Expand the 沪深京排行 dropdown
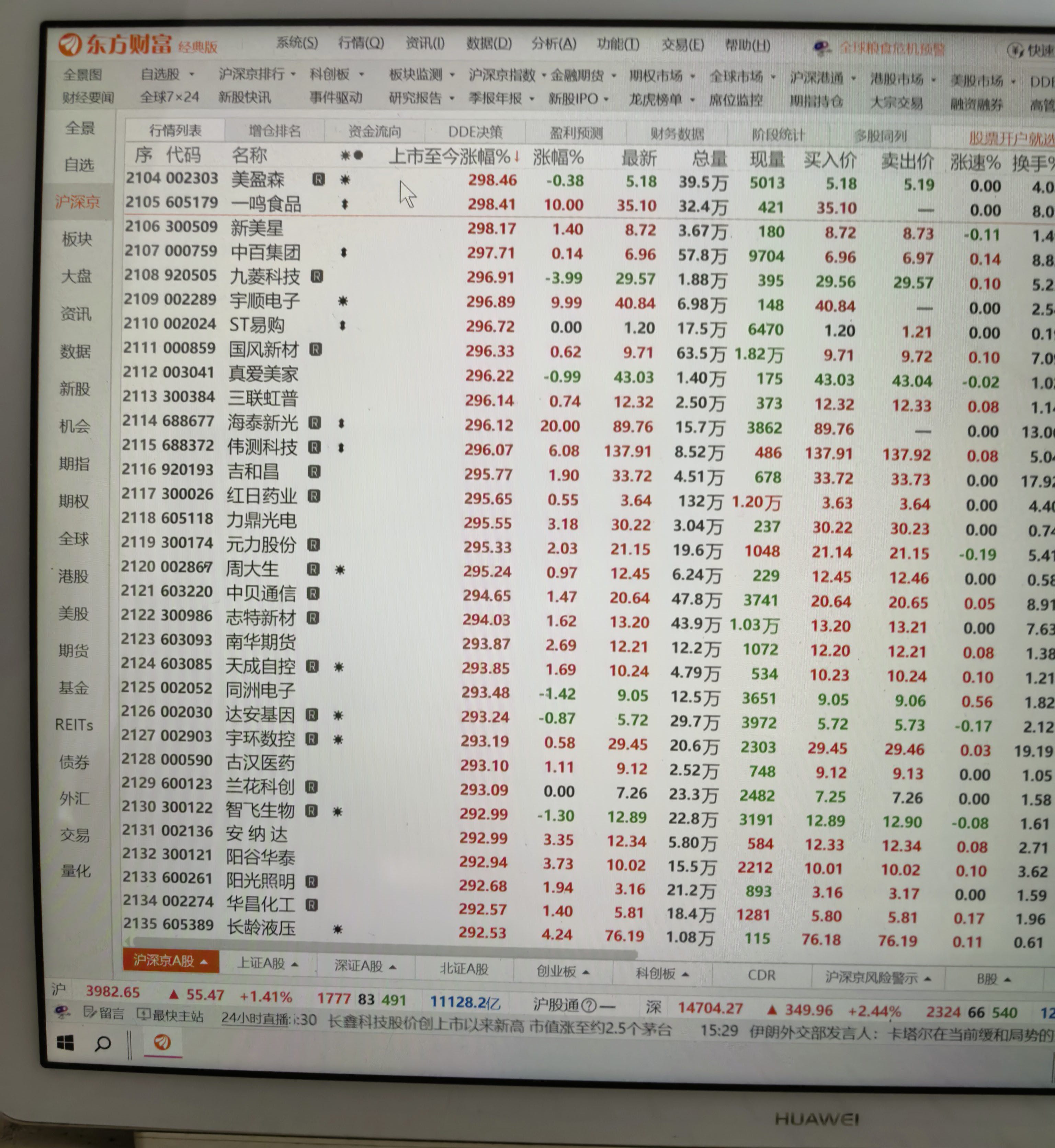 coord(293,75)
